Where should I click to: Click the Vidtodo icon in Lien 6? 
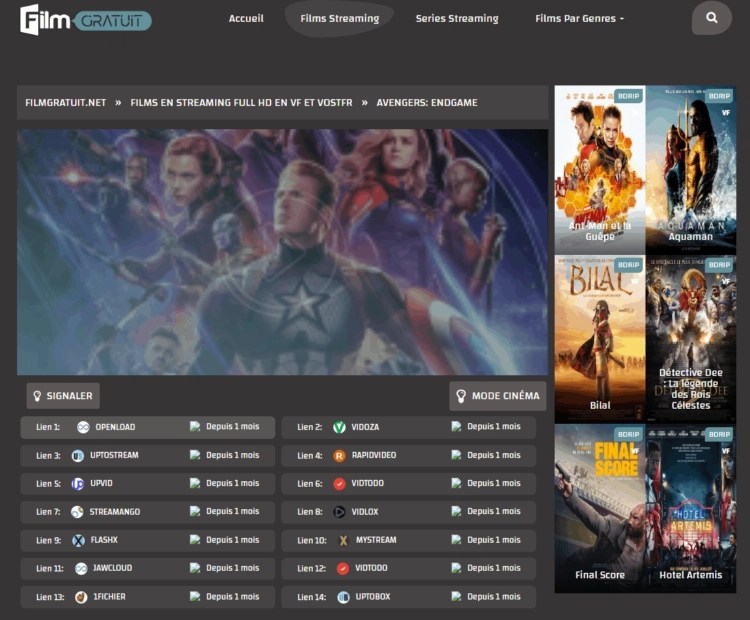[x=339, y=484]
